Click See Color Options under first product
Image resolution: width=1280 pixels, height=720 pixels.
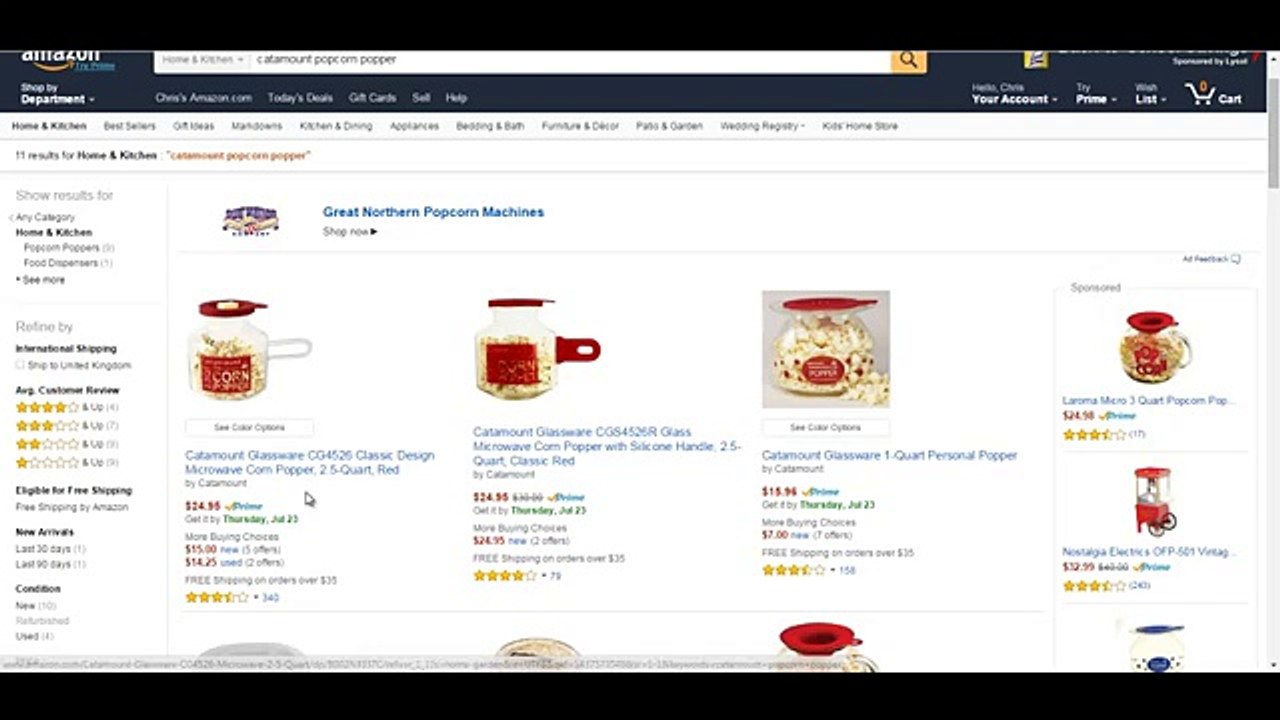tap(249, 428)
